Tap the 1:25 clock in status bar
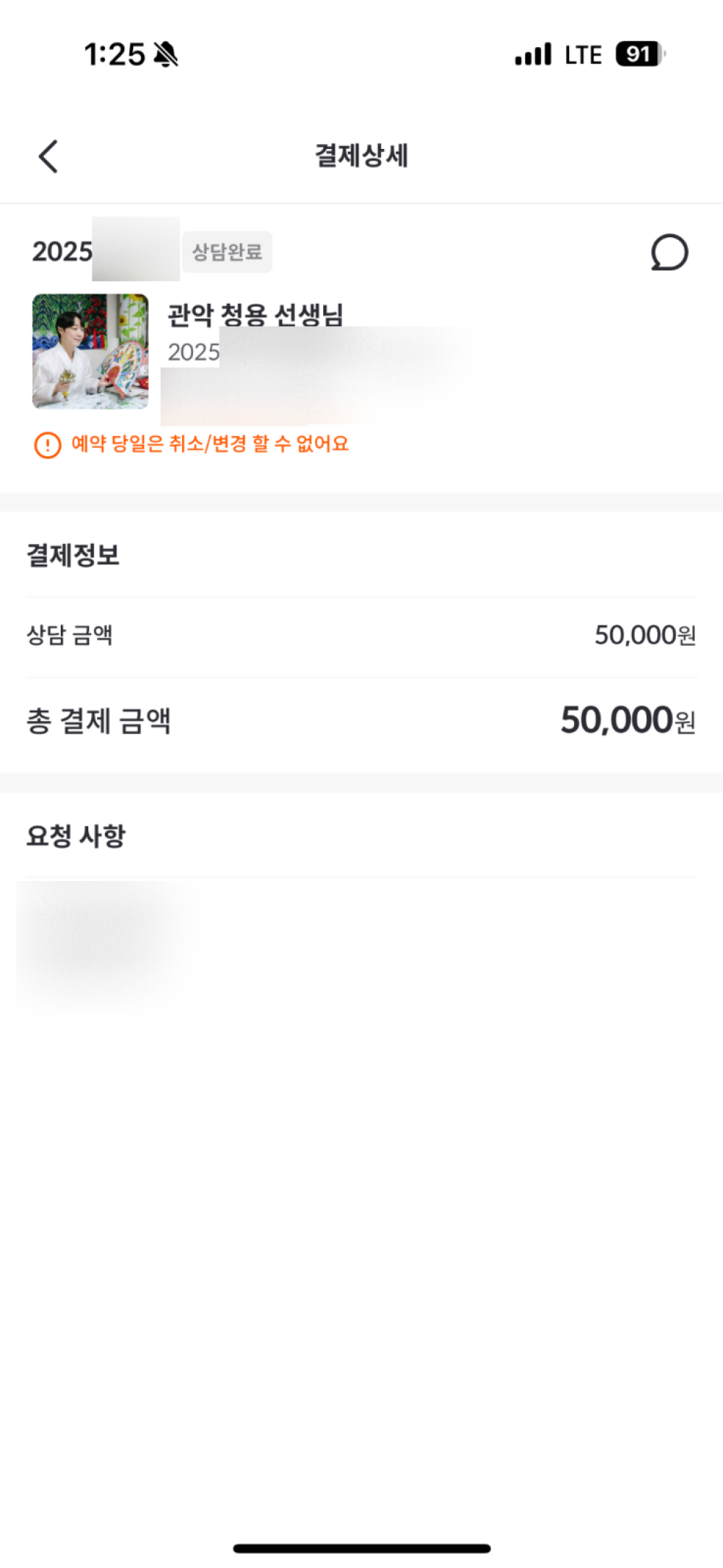Screen dimensions: 723x1568 click(x=114, y=54)
